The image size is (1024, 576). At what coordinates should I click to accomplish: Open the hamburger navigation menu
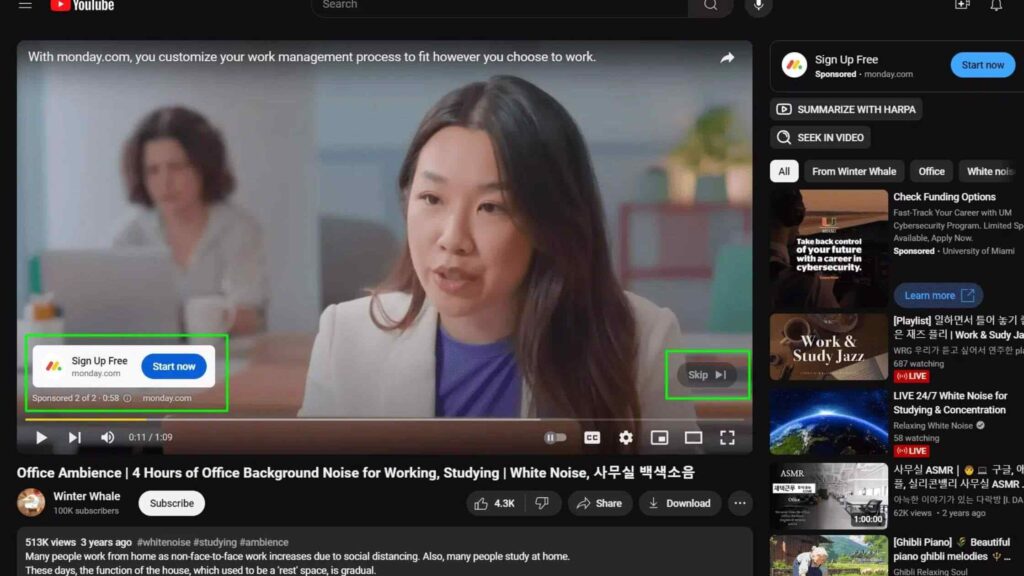click(x=25, y=7)
